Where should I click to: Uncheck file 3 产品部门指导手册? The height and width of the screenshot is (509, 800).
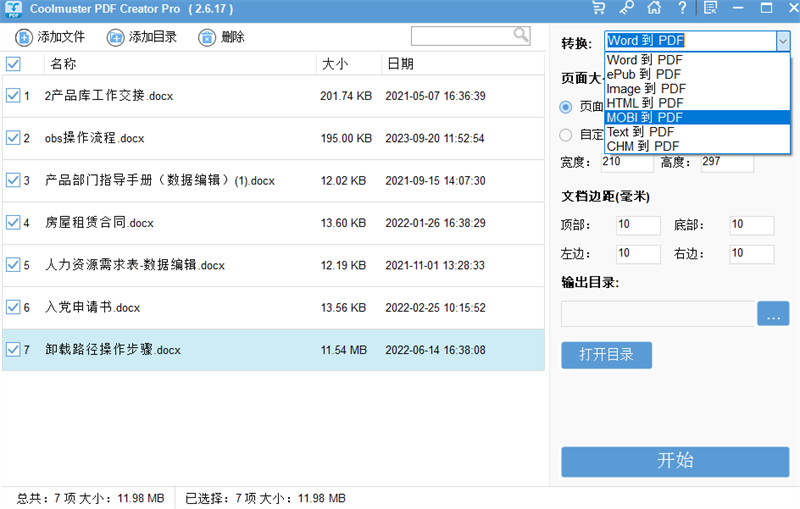click(x=13, y=180)
